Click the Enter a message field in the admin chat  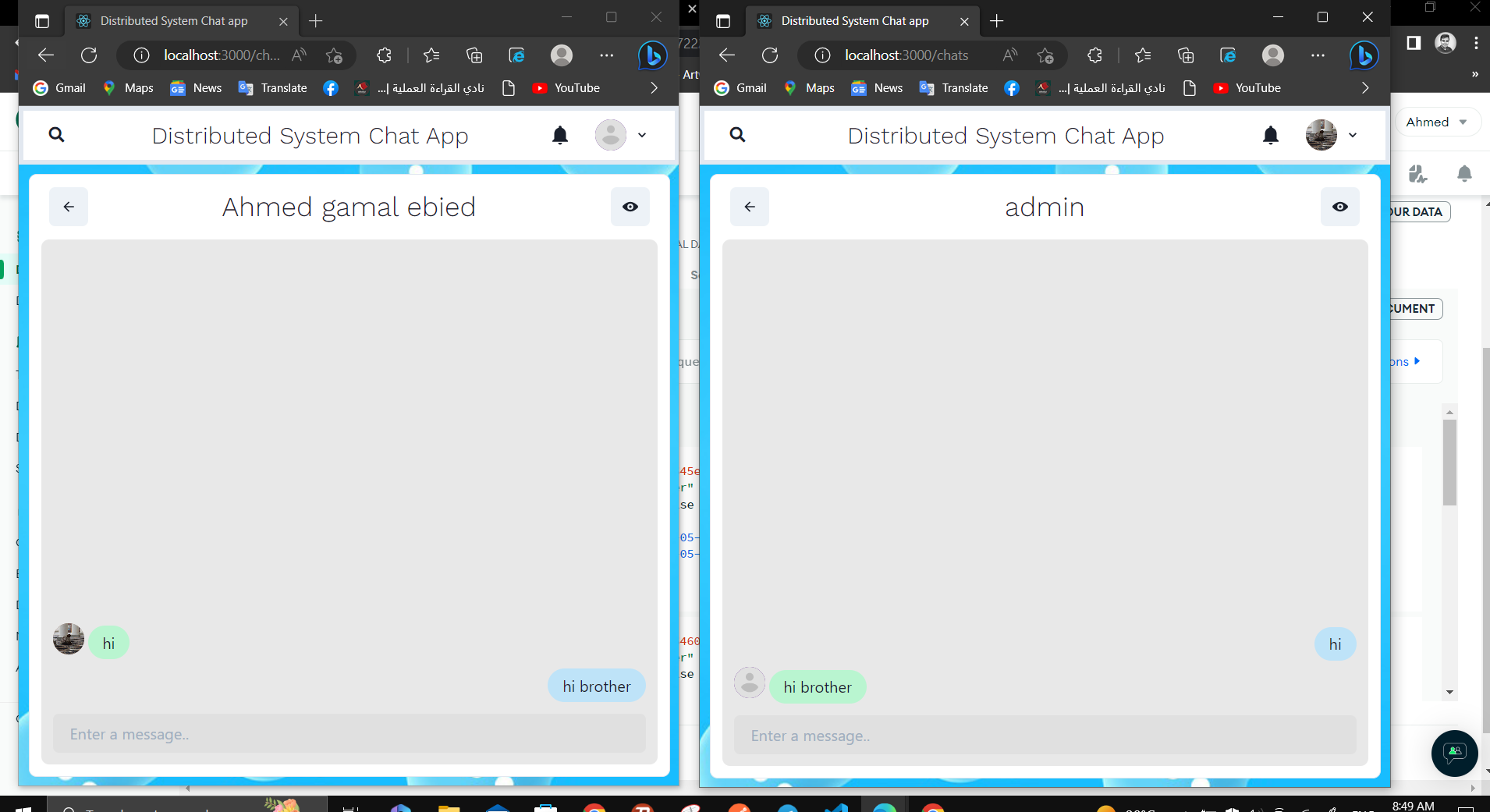[x=1045, y=735]
